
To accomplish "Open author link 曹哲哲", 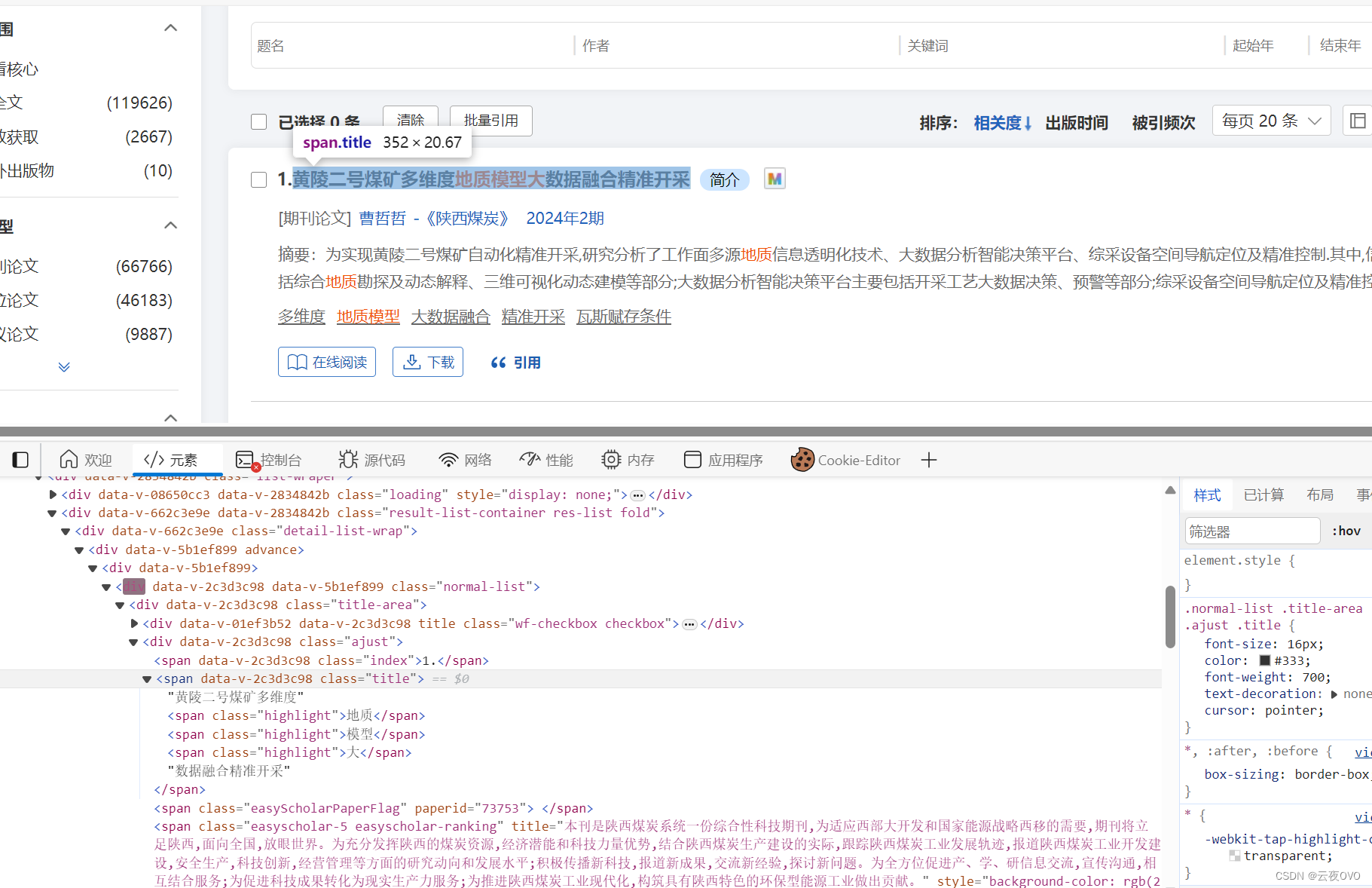I will click(383, 219).
